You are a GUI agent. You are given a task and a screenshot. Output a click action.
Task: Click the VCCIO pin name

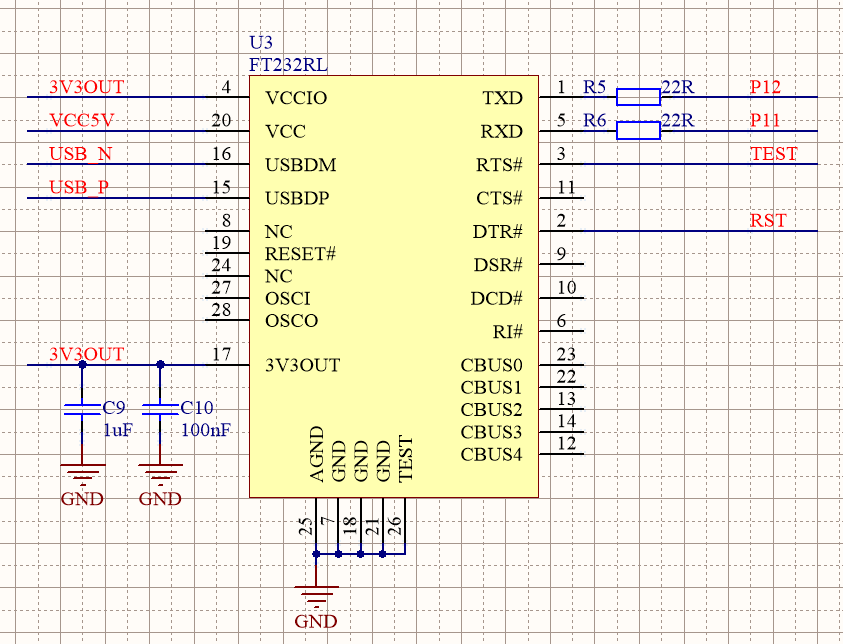coord(296,98)
